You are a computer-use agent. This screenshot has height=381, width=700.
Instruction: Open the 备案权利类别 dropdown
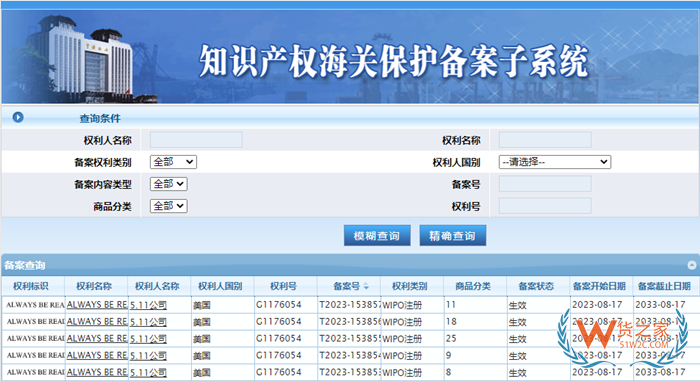pos(173,162)
